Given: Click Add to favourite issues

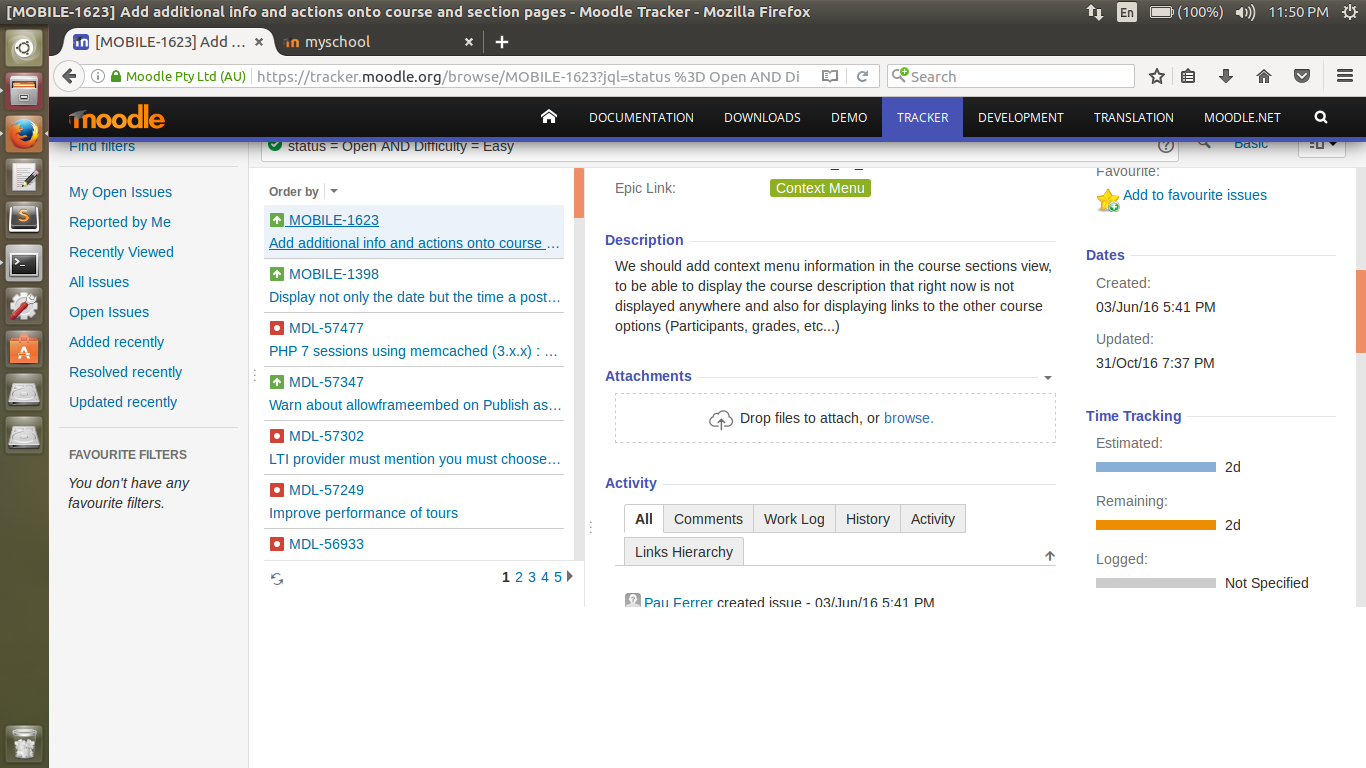Looking at the screenshot, I should coord(1195,195).
